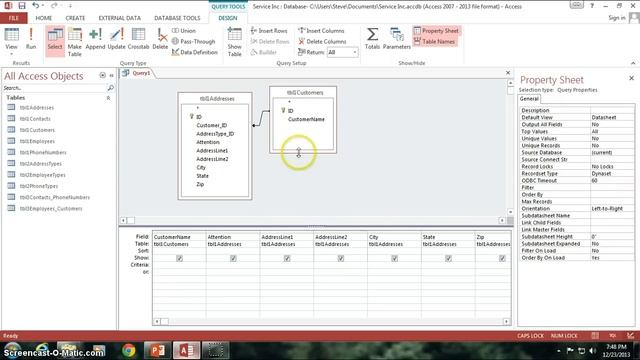Image resolution: width=640 pixels, height=360 pixels.
Task: Close Query1 document window
Action: click(x=508, y=73)
